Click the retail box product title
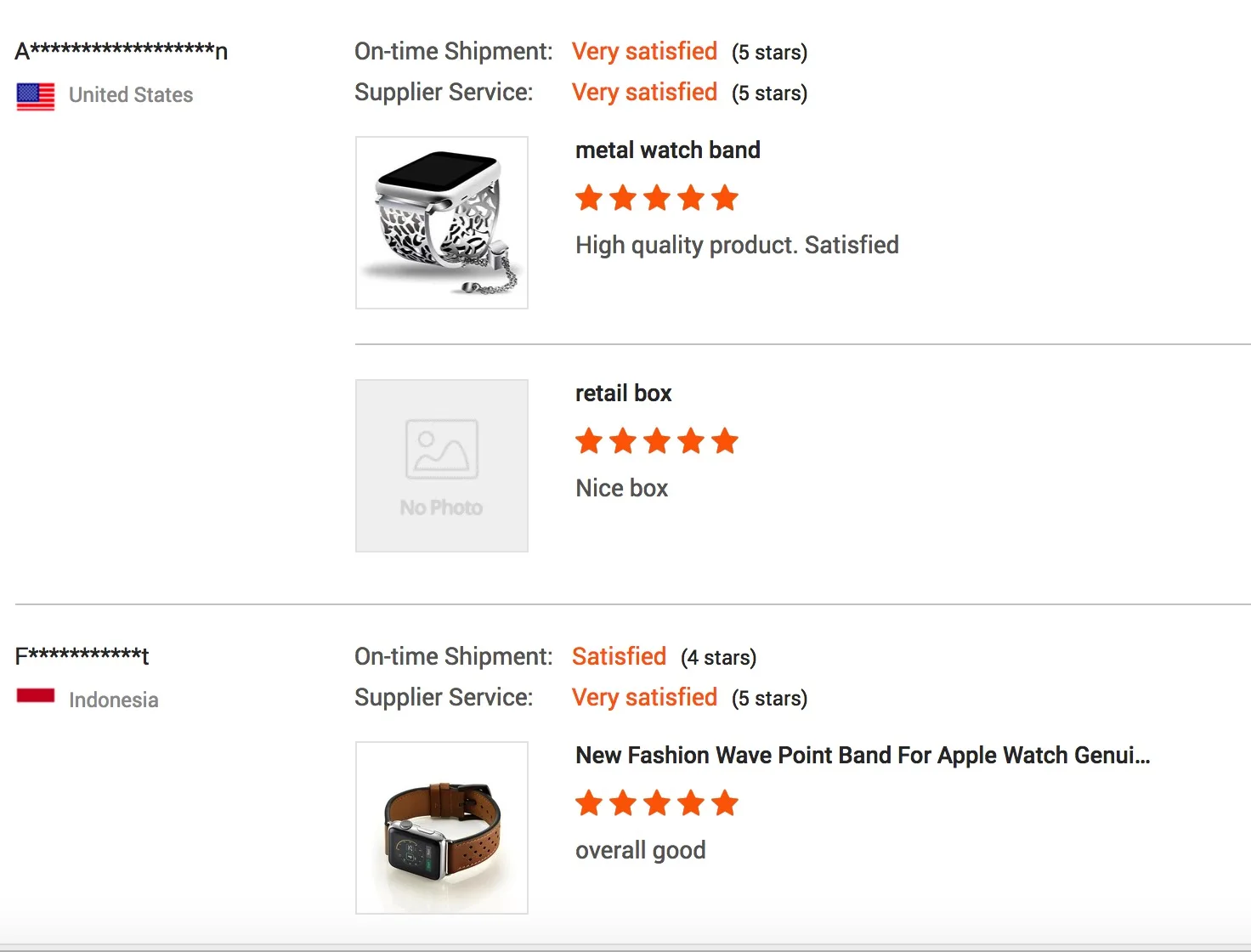The height and width of the screenshot is (952, 1251). pos(623,394)
